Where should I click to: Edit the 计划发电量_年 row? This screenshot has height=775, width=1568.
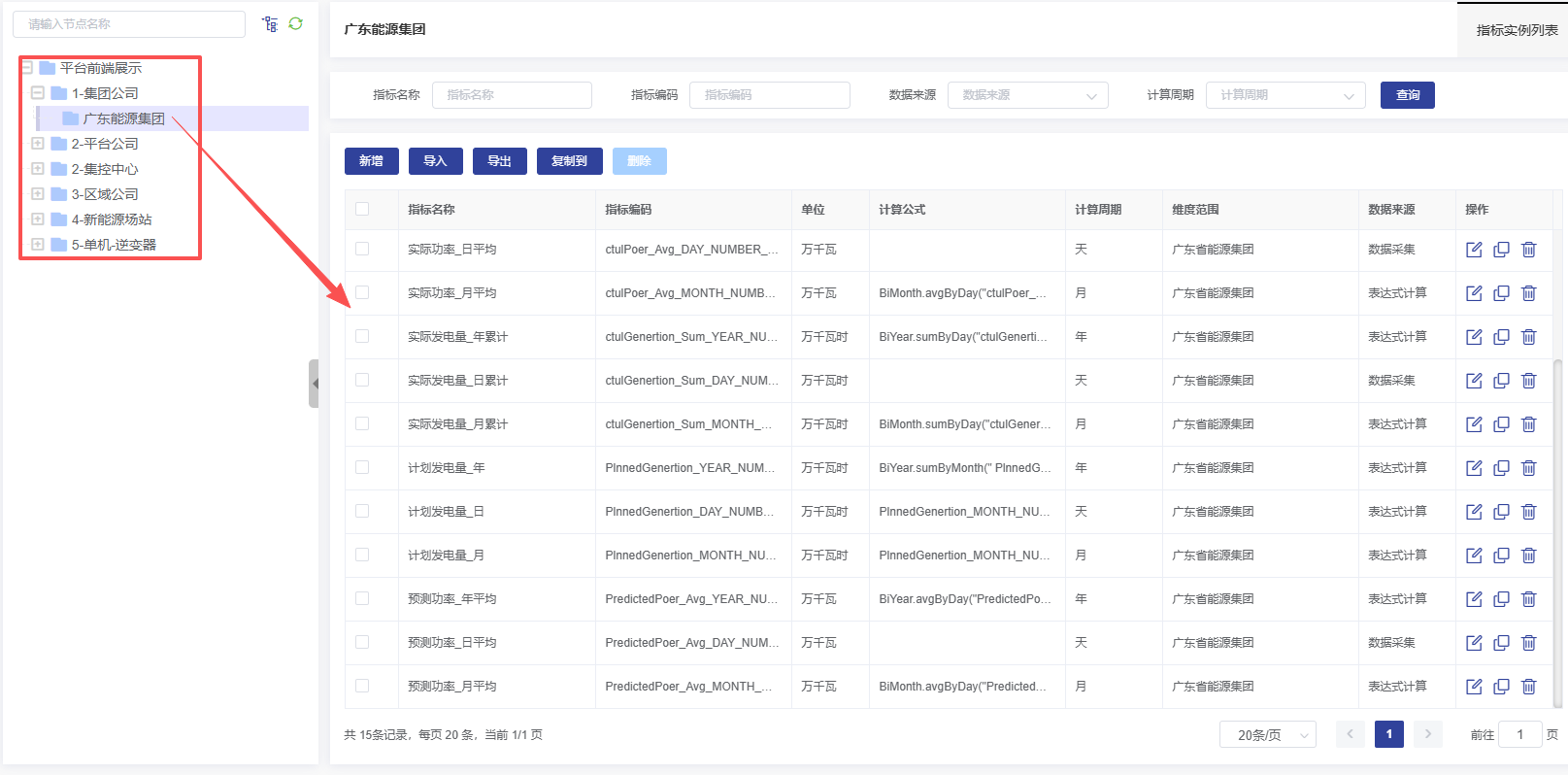[1474, 468]
